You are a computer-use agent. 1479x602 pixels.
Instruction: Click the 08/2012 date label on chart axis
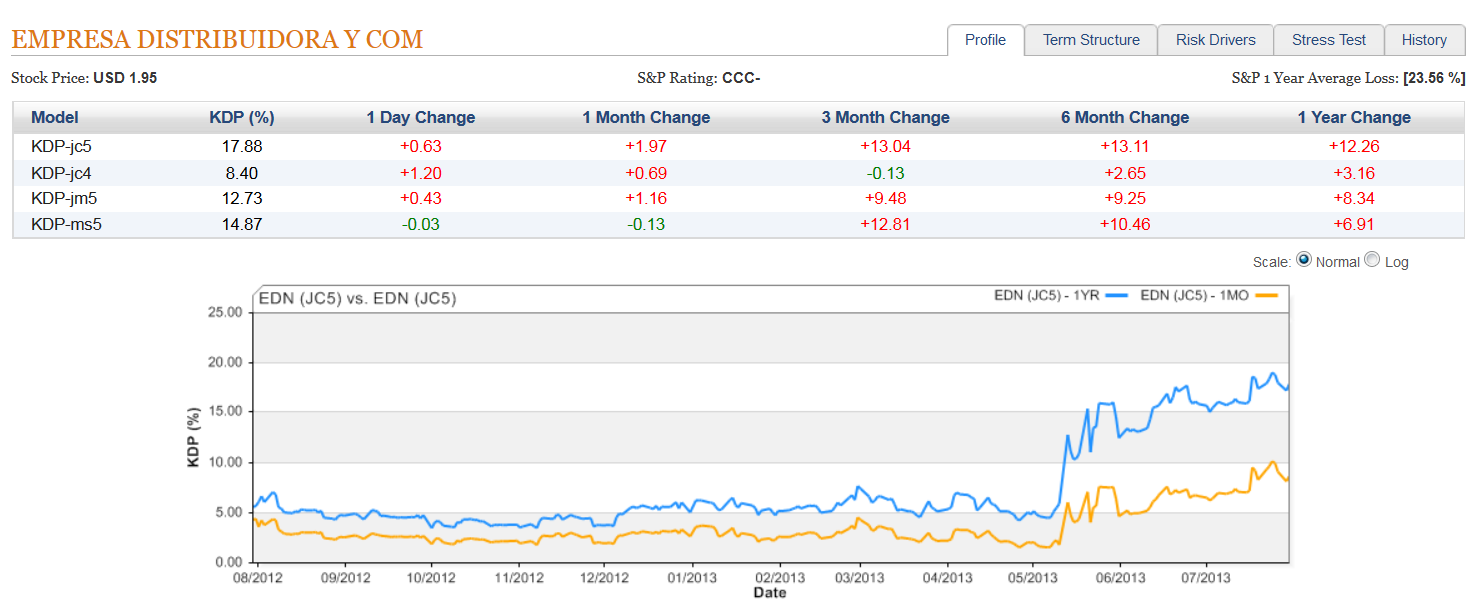257,578
